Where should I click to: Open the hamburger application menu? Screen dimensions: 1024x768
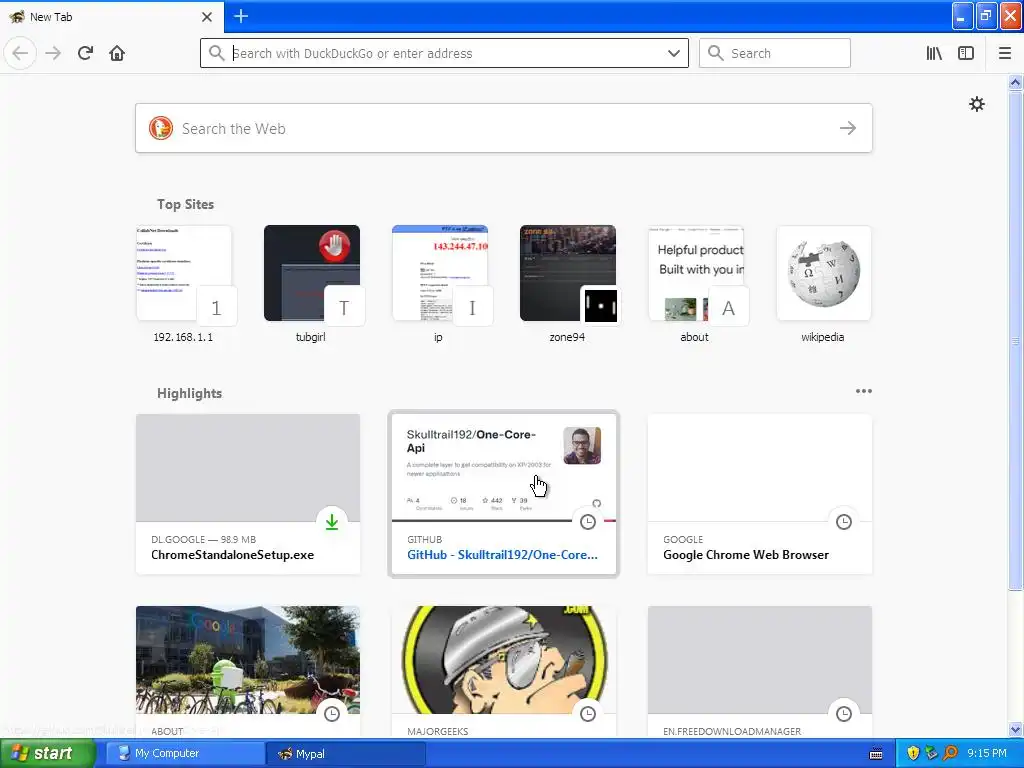pyautogui.click(x=1004, y=53)
